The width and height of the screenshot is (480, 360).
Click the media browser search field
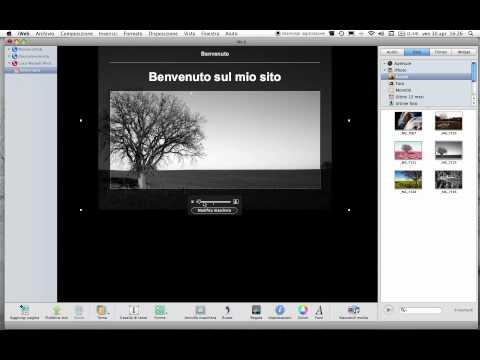421,310
